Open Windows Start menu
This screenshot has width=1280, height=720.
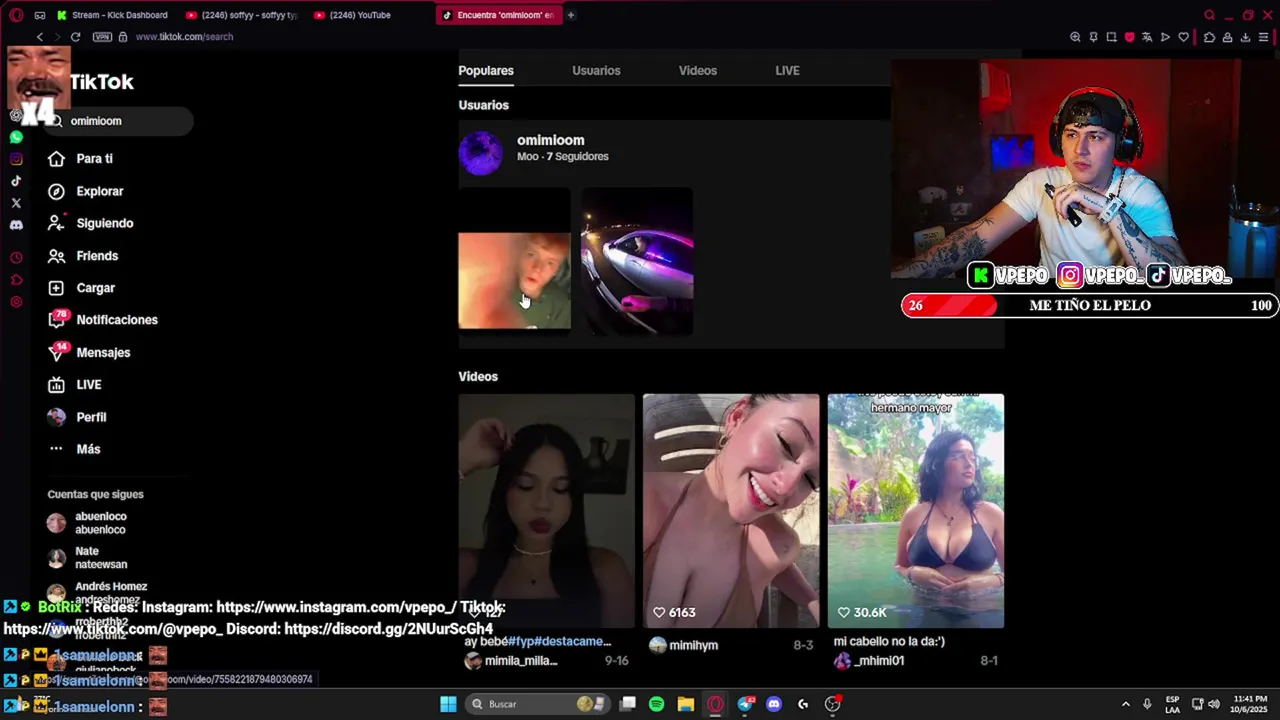[448, 704]
